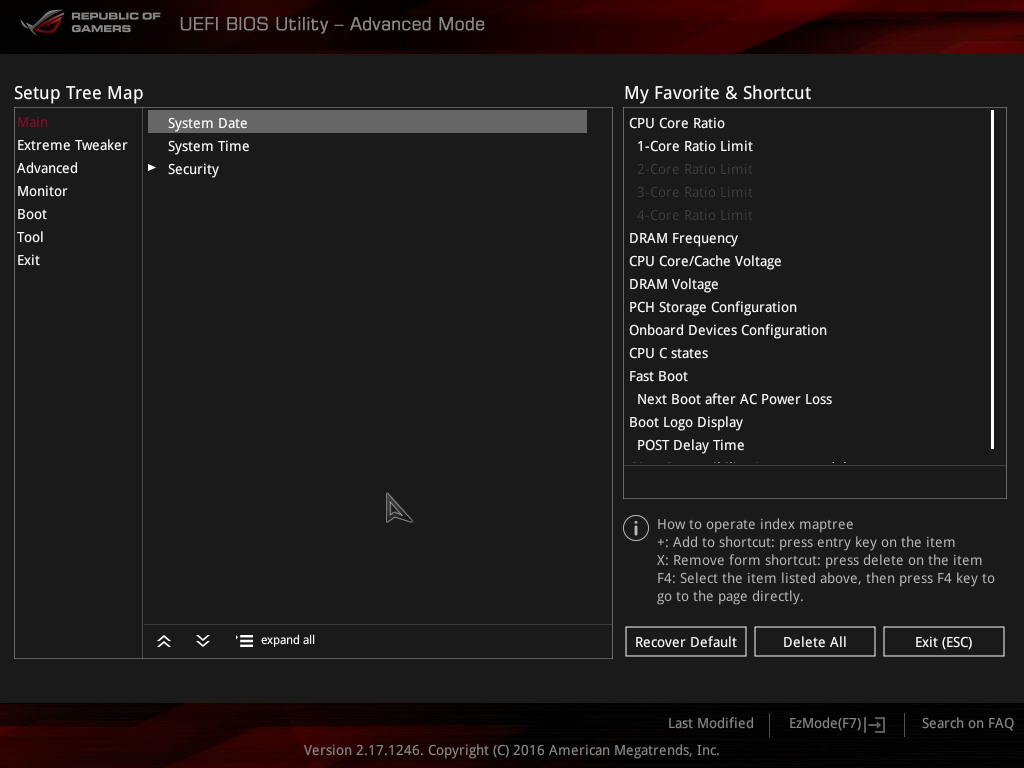Expand the Security tree arrow

pyautogui.click(x=152, y=168)
